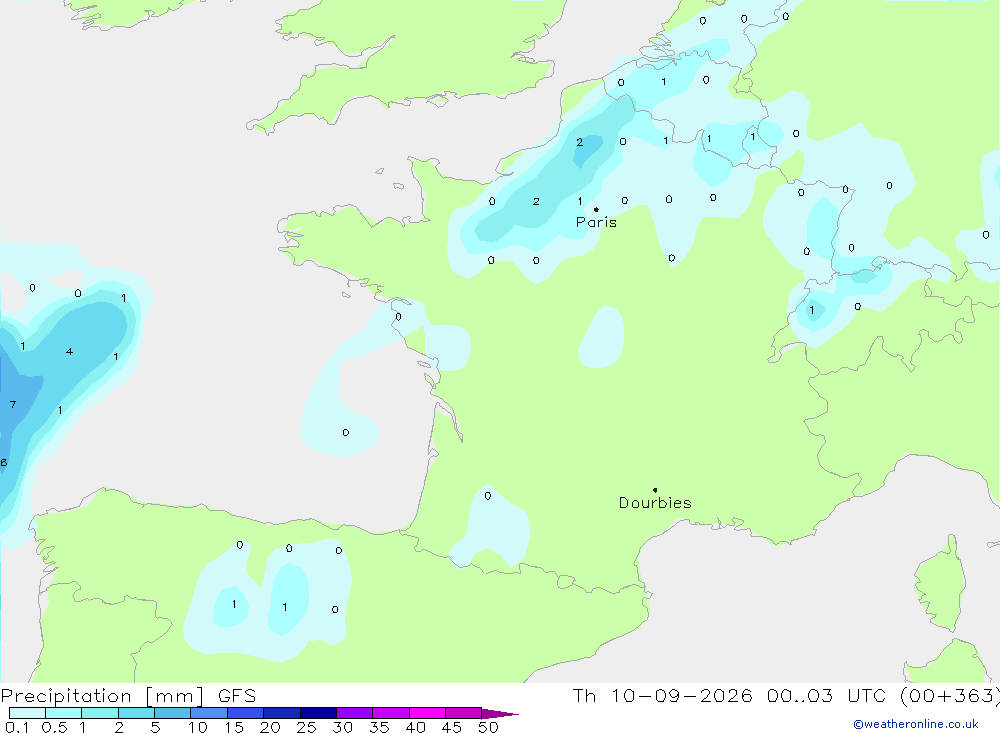The width and height of the screenshot is (1000, 733).
Task: Click the '(00+363)' forecast offset text
Action: tap(950, 696)
